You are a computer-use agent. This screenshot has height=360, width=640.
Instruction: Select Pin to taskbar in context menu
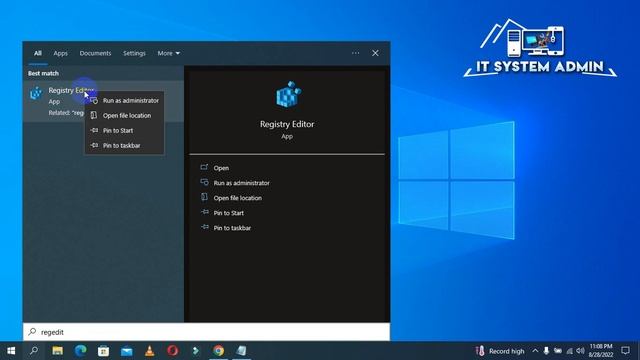click(x=124, y=146)
